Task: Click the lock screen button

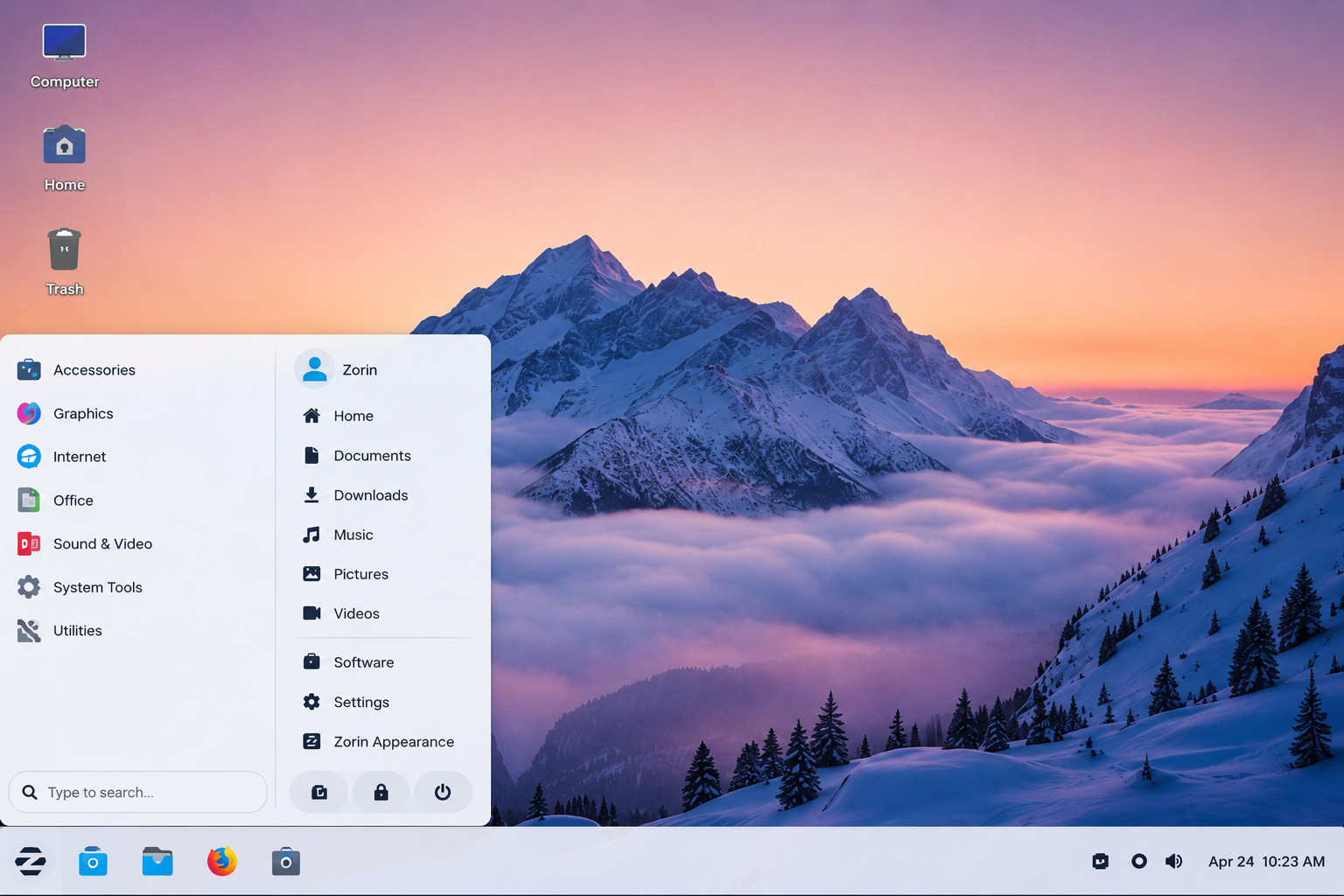Action: coord(381,792)
